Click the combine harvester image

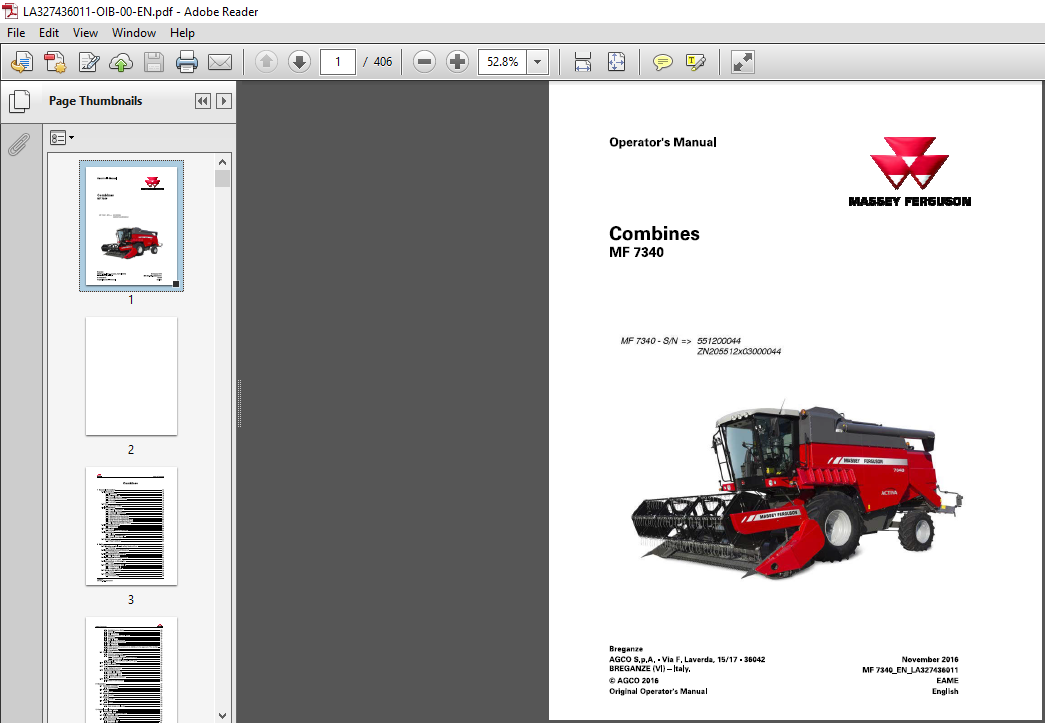(x=797, y=490)
